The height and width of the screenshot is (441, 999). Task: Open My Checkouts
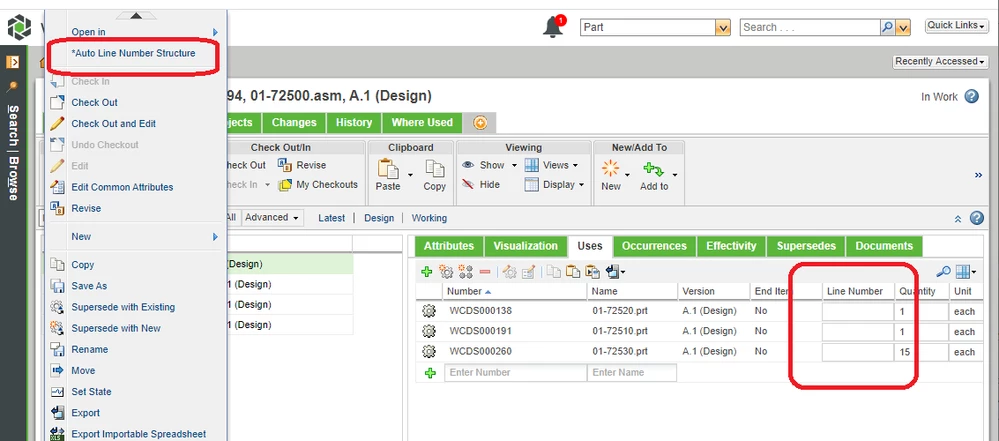[x=318, y=185]
